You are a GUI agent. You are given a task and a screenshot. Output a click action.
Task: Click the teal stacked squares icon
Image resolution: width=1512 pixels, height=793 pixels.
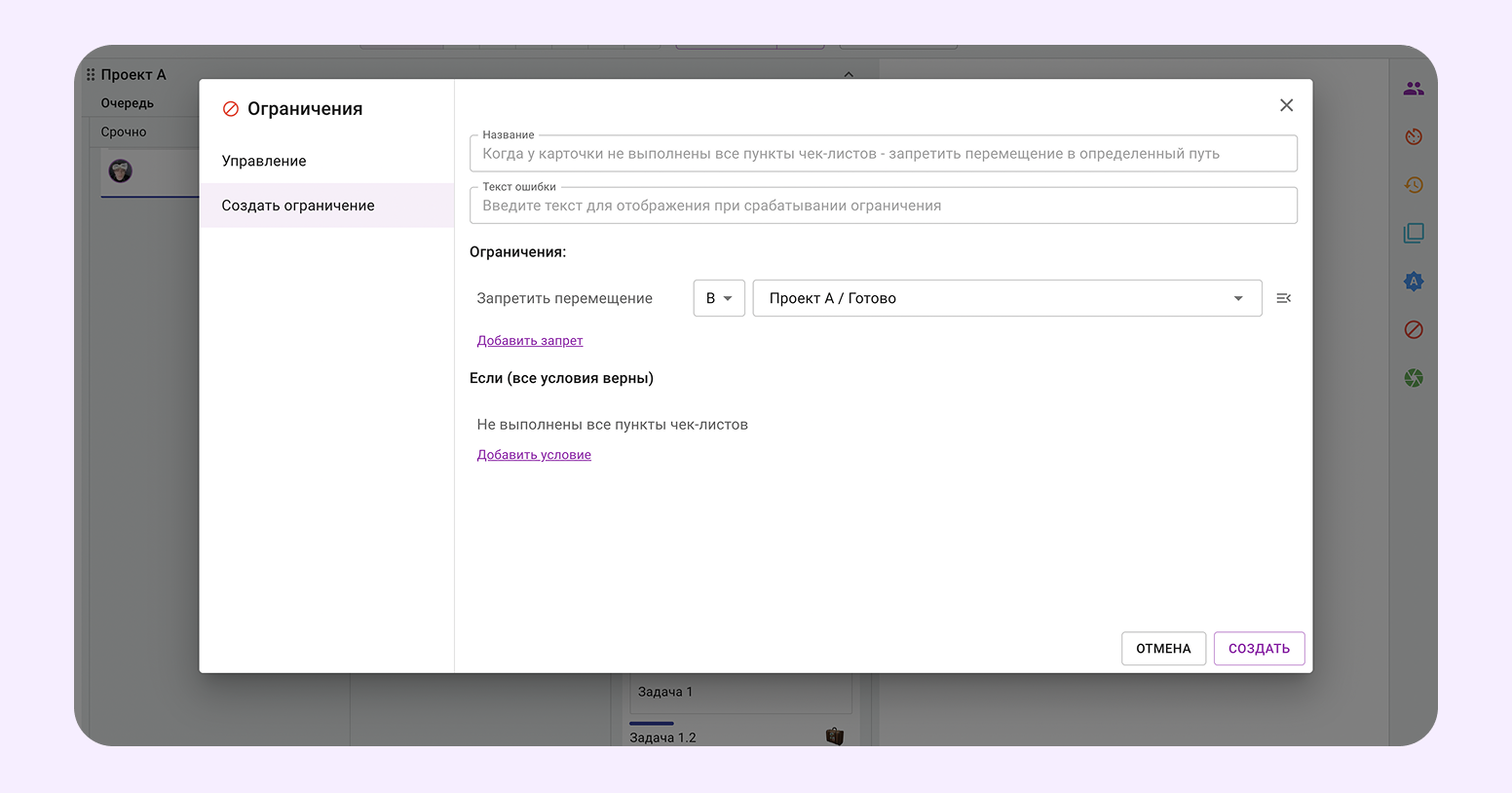[x=1414, y=233]
